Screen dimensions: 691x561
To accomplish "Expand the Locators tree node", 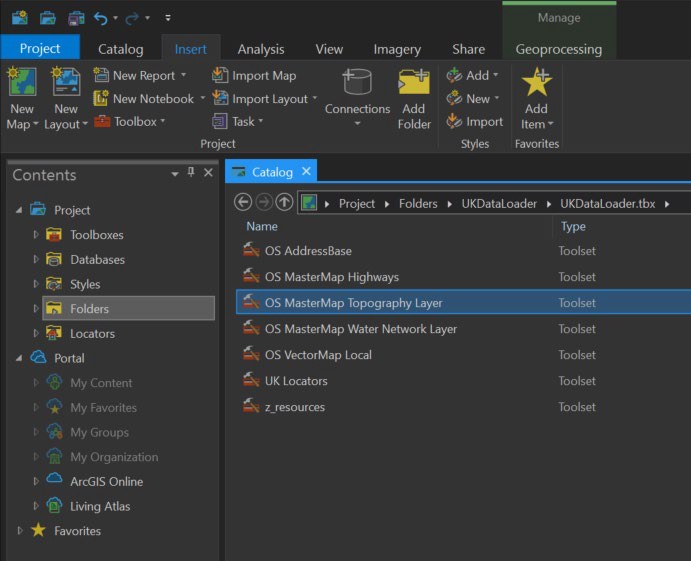I will coord(36,333).
